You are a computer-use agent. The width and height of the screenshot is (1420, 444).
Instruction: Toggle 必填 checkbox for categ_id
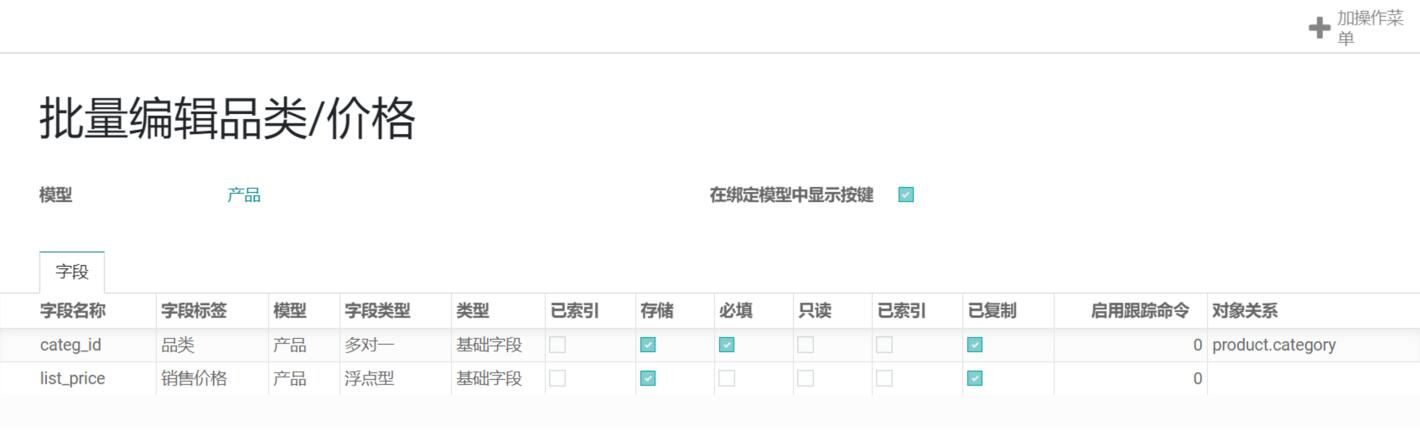[x=727, y=345]
